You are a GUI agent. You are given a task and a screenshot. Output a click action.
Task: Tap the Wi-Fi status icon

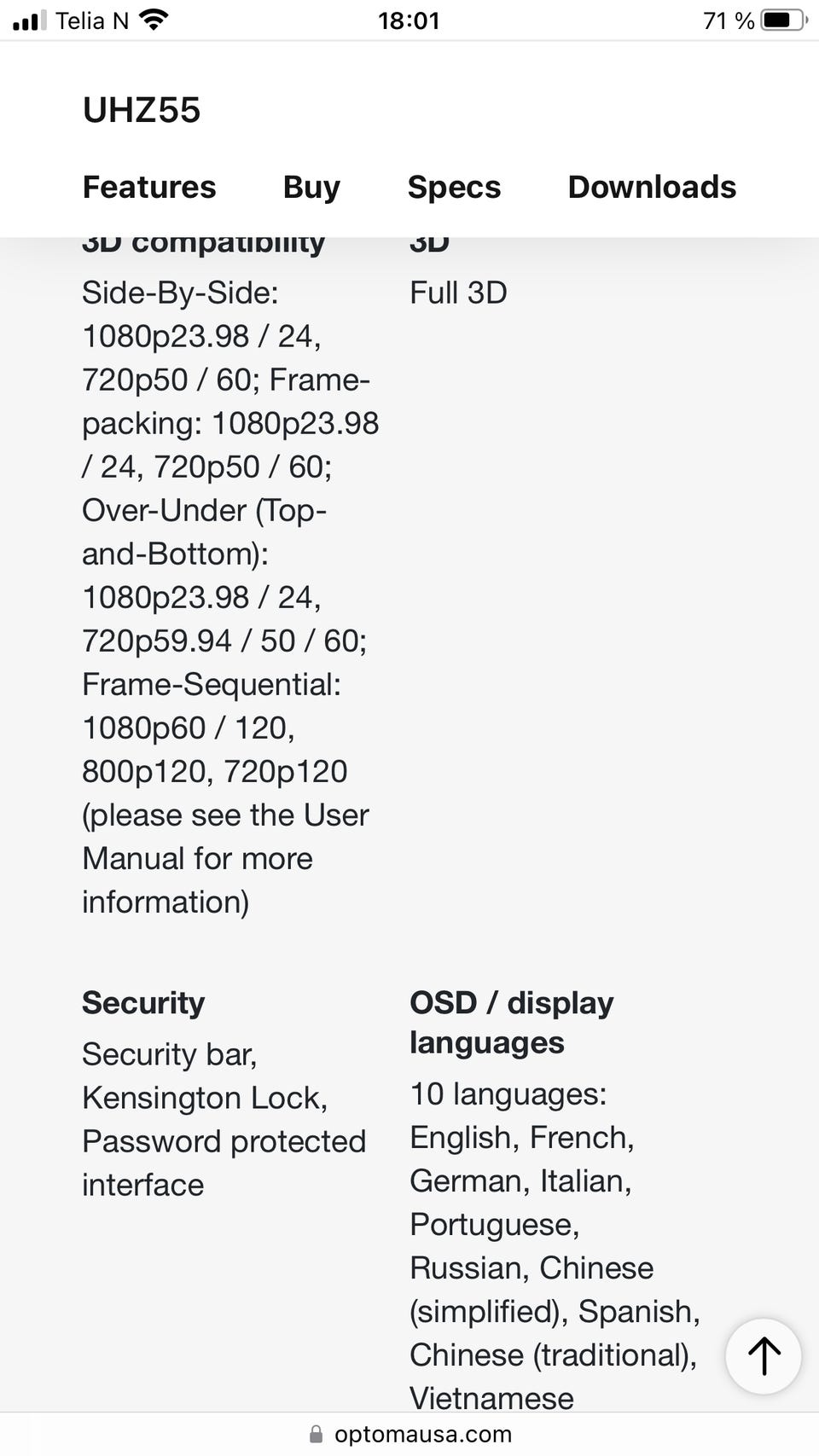154,20
